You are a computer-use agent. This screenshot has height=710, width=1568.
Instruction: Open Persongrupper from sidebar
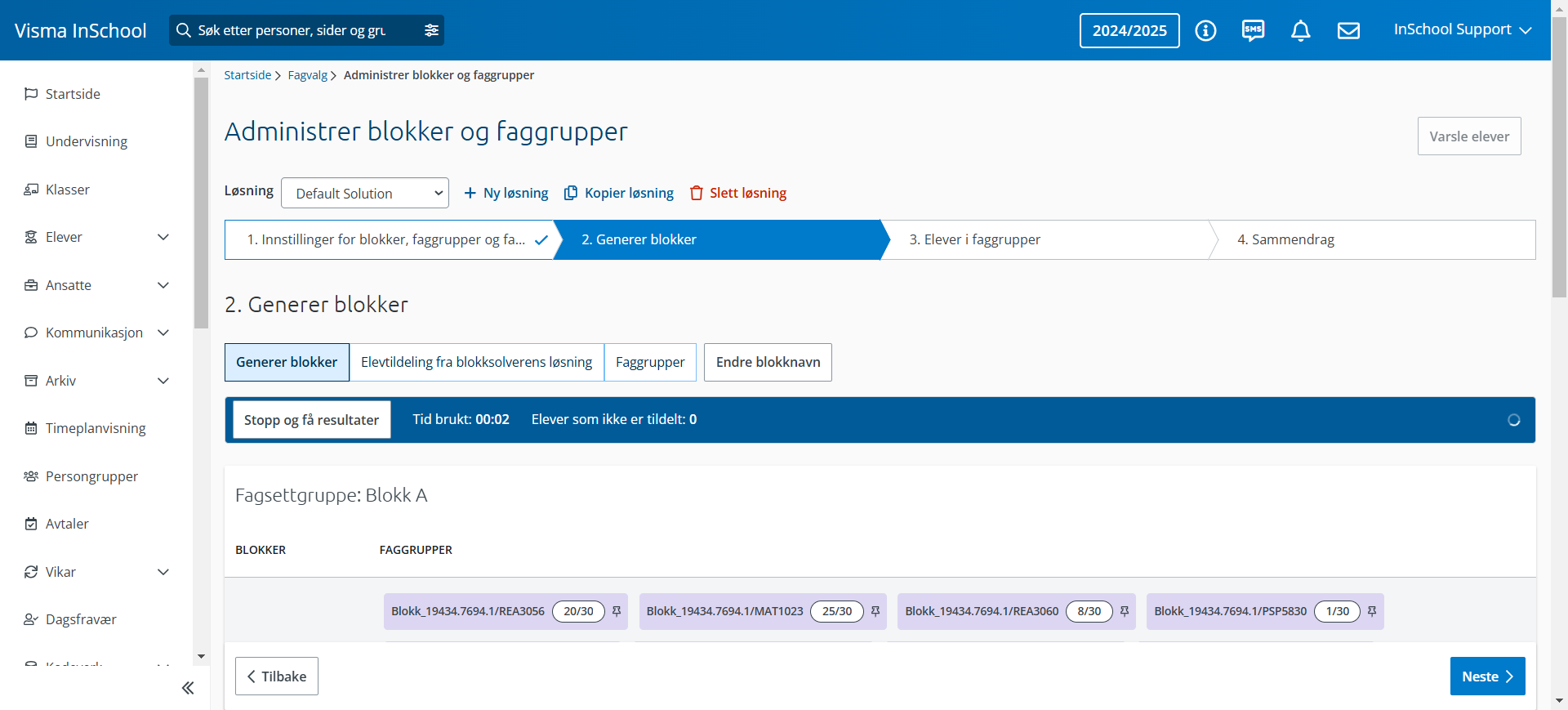click(x=91, y=476)
